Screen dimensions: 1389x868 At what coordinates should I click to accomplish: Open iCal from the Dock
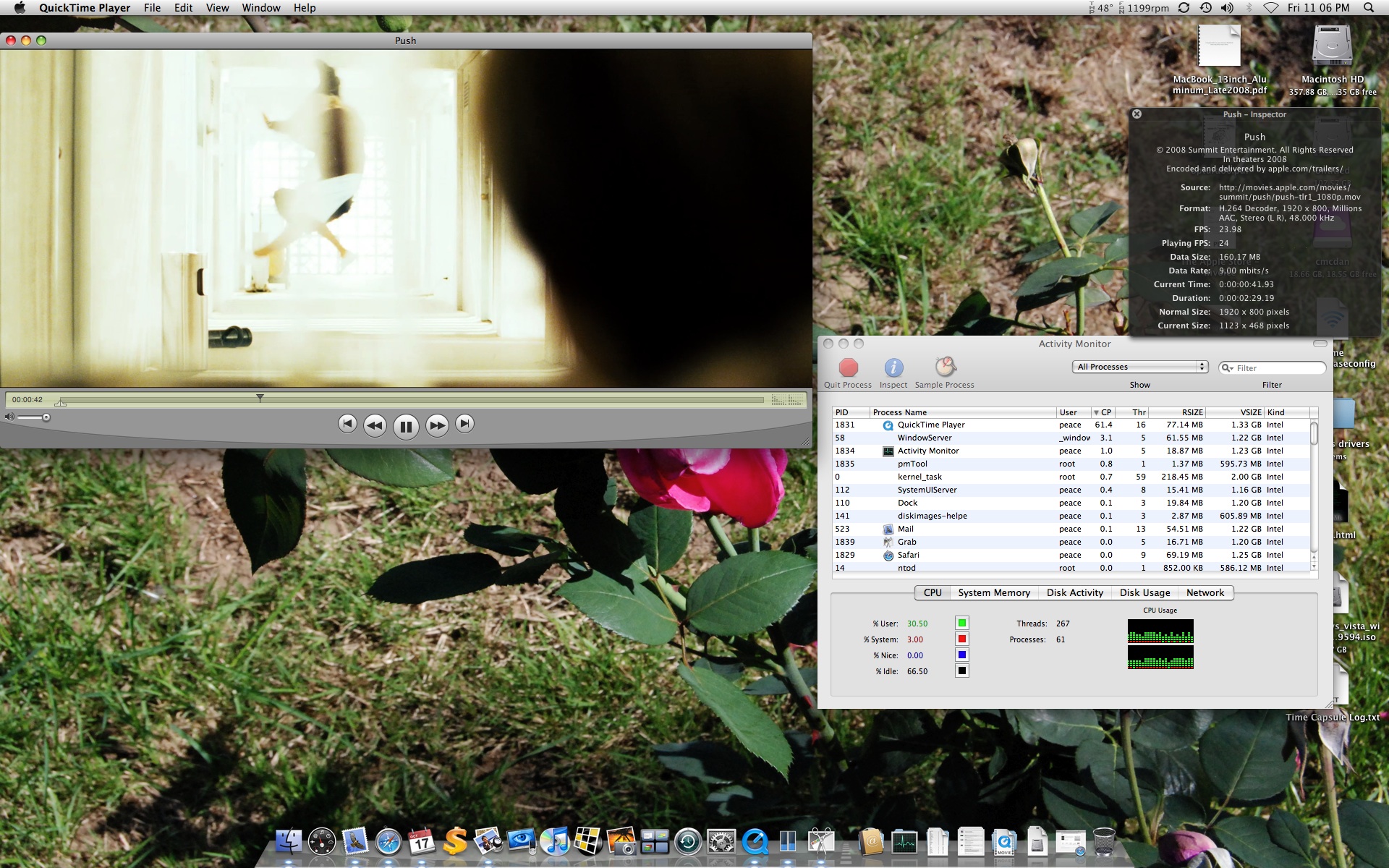(422, 842)
